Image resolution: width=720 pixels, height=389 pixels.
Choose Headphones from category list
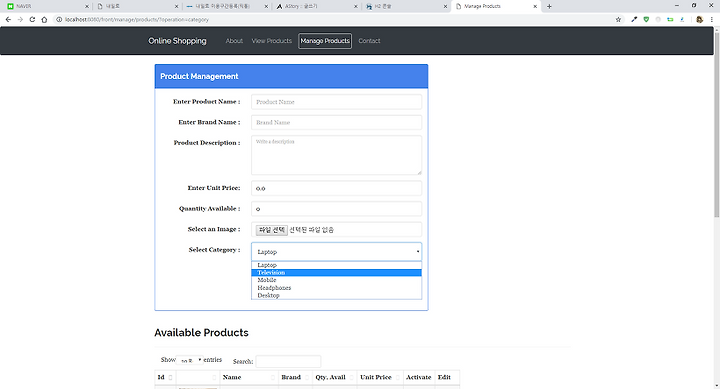click(337, 288)
